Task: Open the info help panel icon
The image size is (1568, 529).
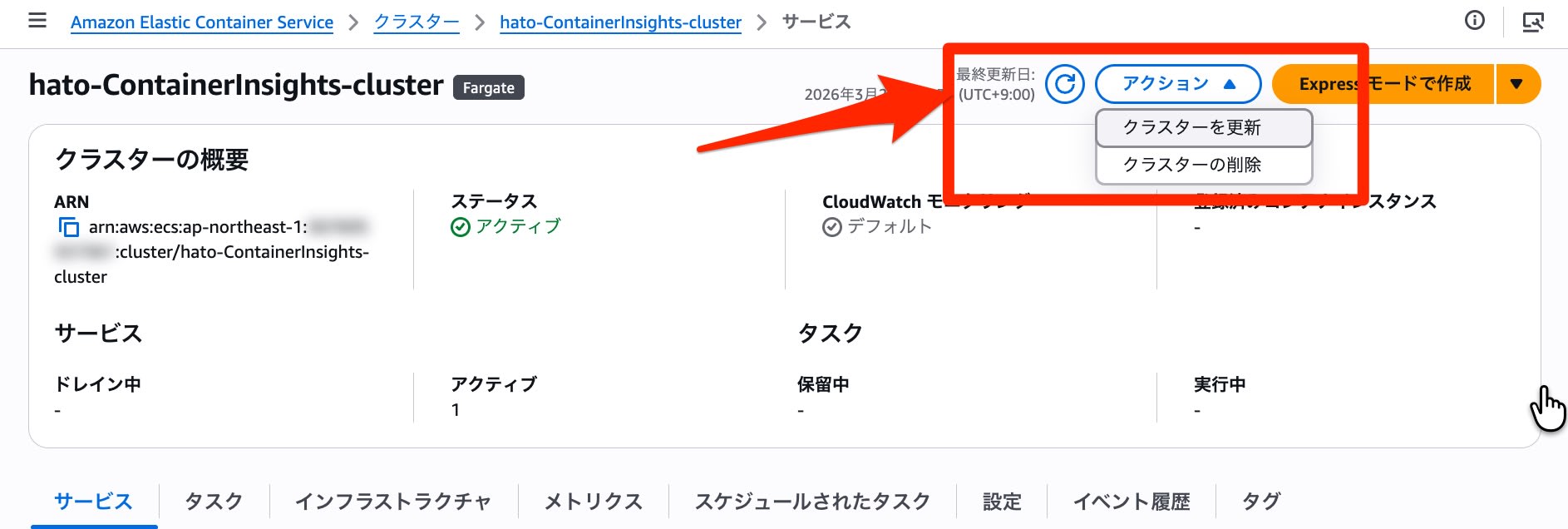Action: [1476, 21]
